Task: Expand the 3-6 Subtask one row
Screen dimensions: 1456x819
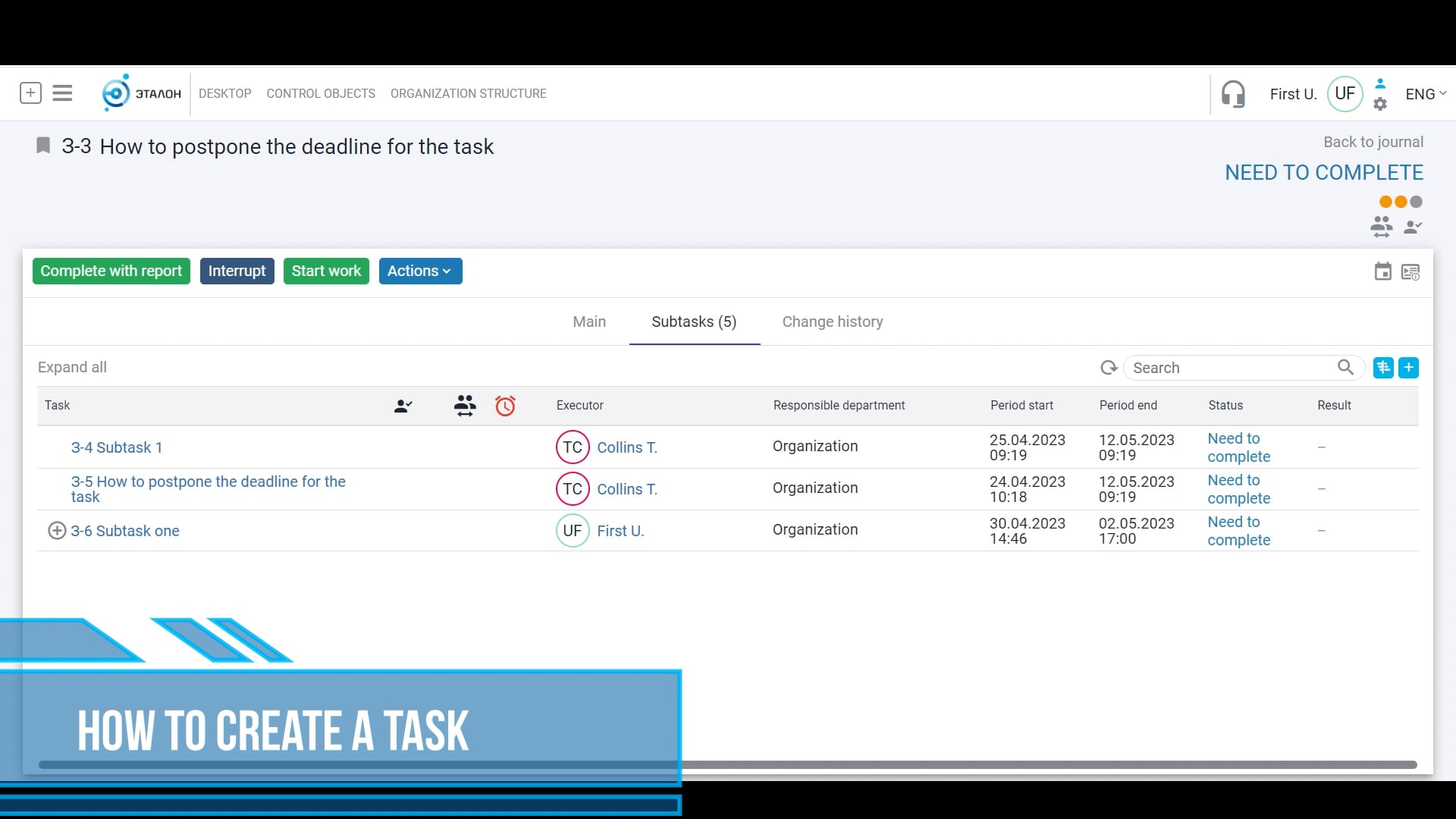Action: coord(57,530)
